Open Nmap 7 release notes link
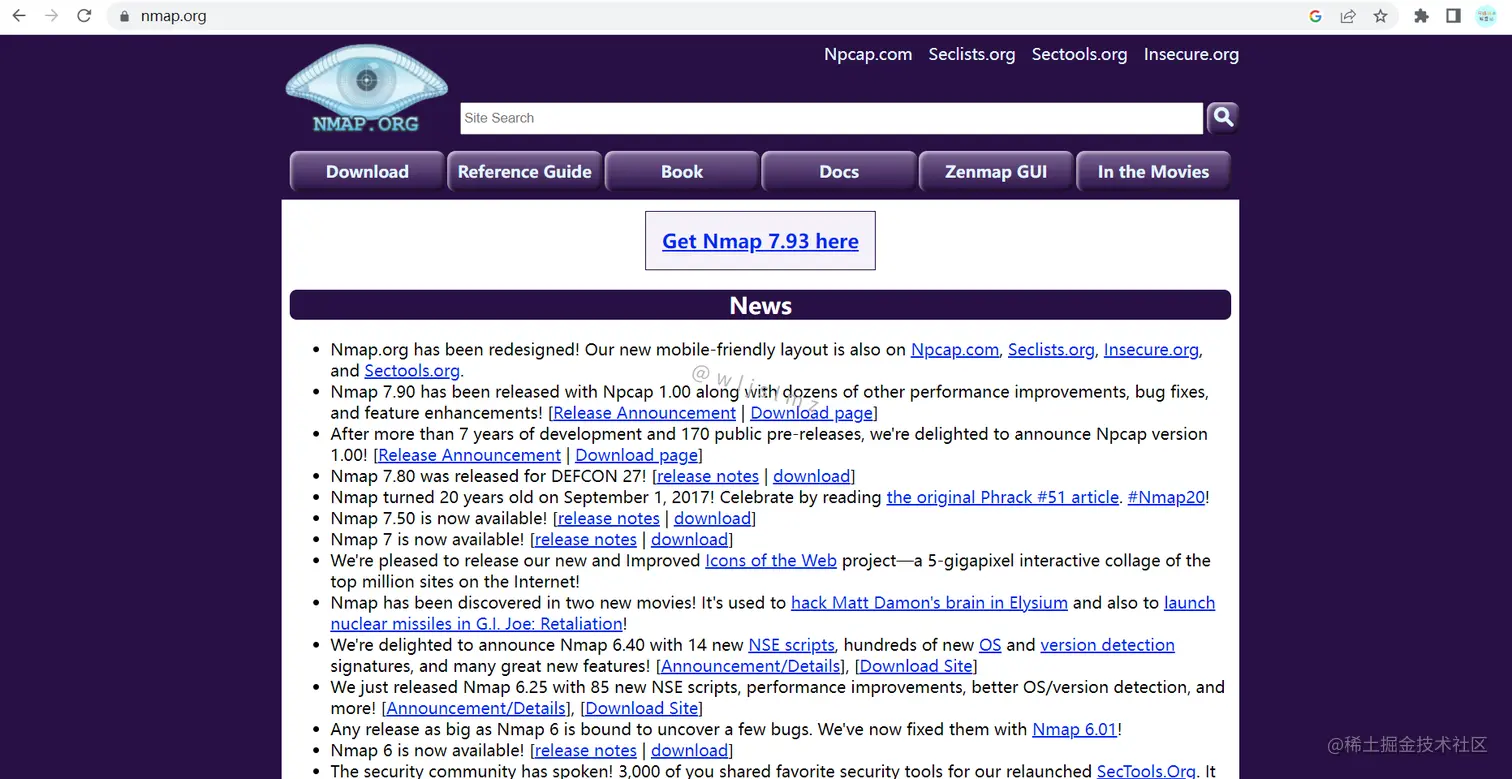This screenshot has height=779, width=1512. (x=585, y=539)
